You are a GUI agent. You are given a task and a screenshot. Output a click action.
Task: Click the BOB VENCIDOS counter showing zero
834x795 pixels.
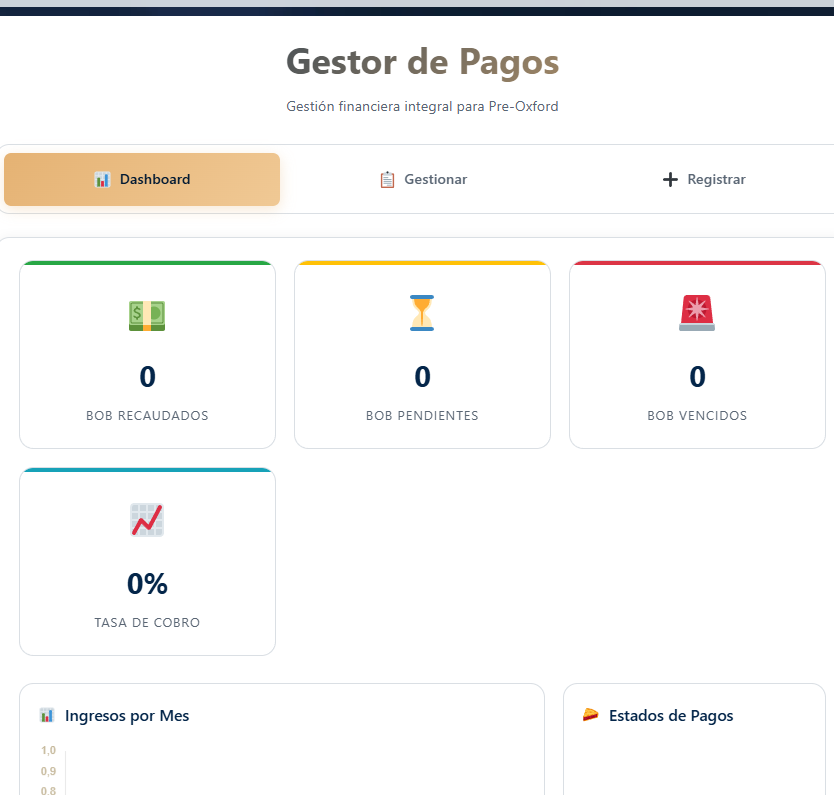[x=697, y=377]
